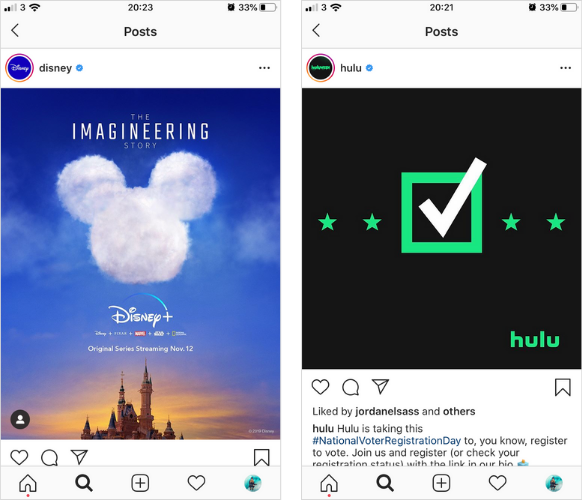The image size is (582, 500).
Task: Share the Disney post via paper plane
Action: pyautogui.click(x=79, y=457)
